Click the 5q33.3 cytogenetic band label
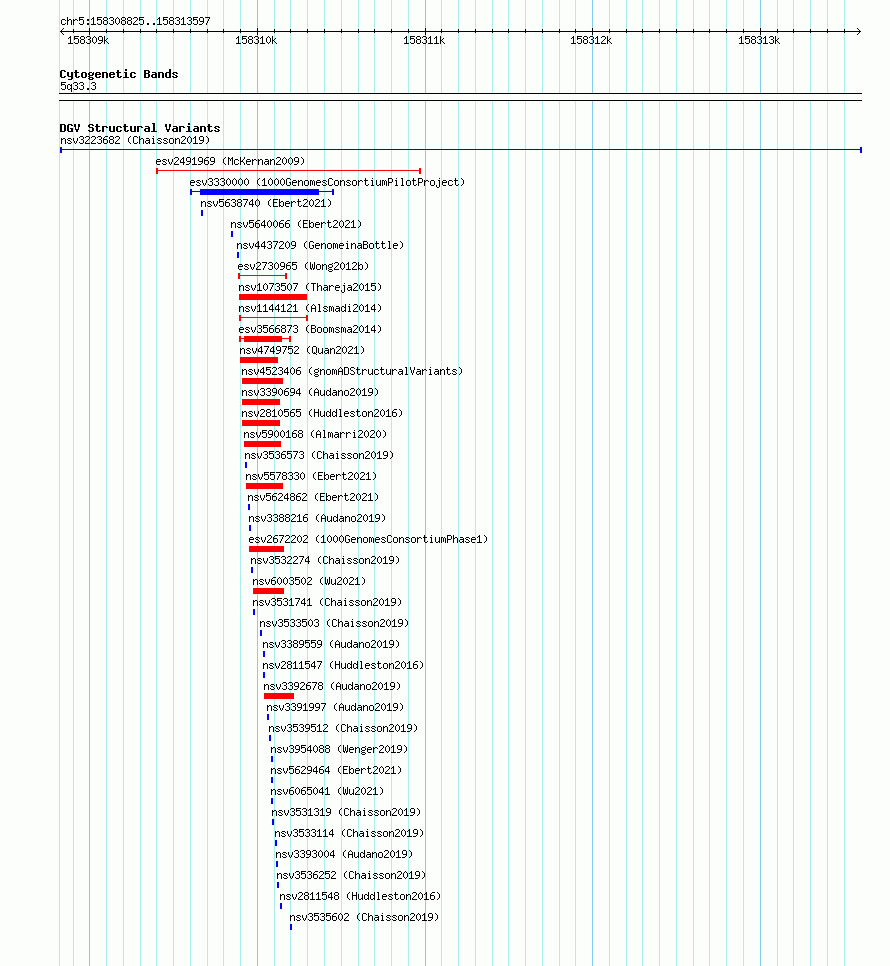Screen dimensions: 890x966 (78, 87)
